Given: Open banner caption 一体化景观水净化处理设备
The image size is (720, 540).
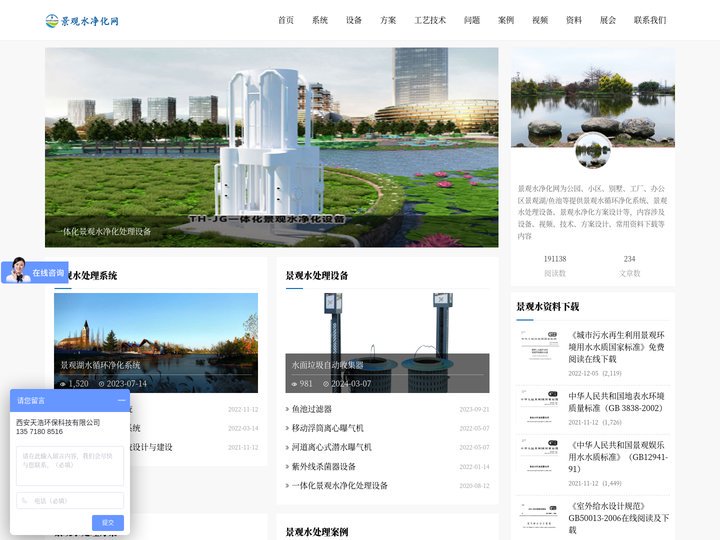Looking at the screenshot, I should (x=104, y=231).
